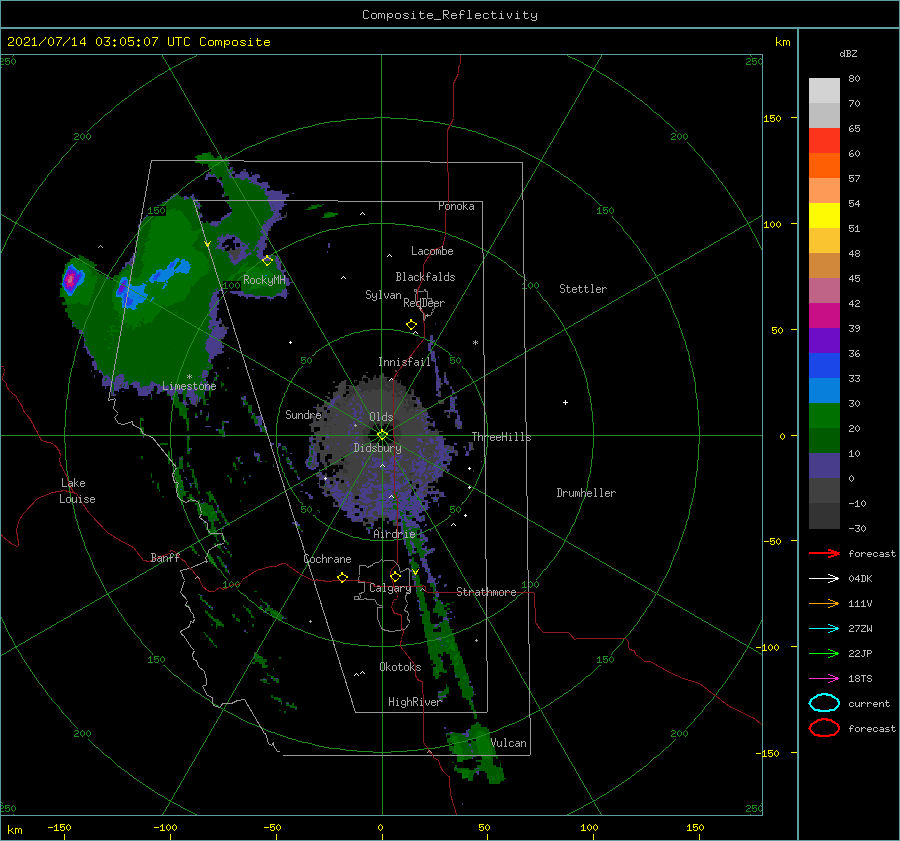Click the Sundre label

tap(303, 415)
